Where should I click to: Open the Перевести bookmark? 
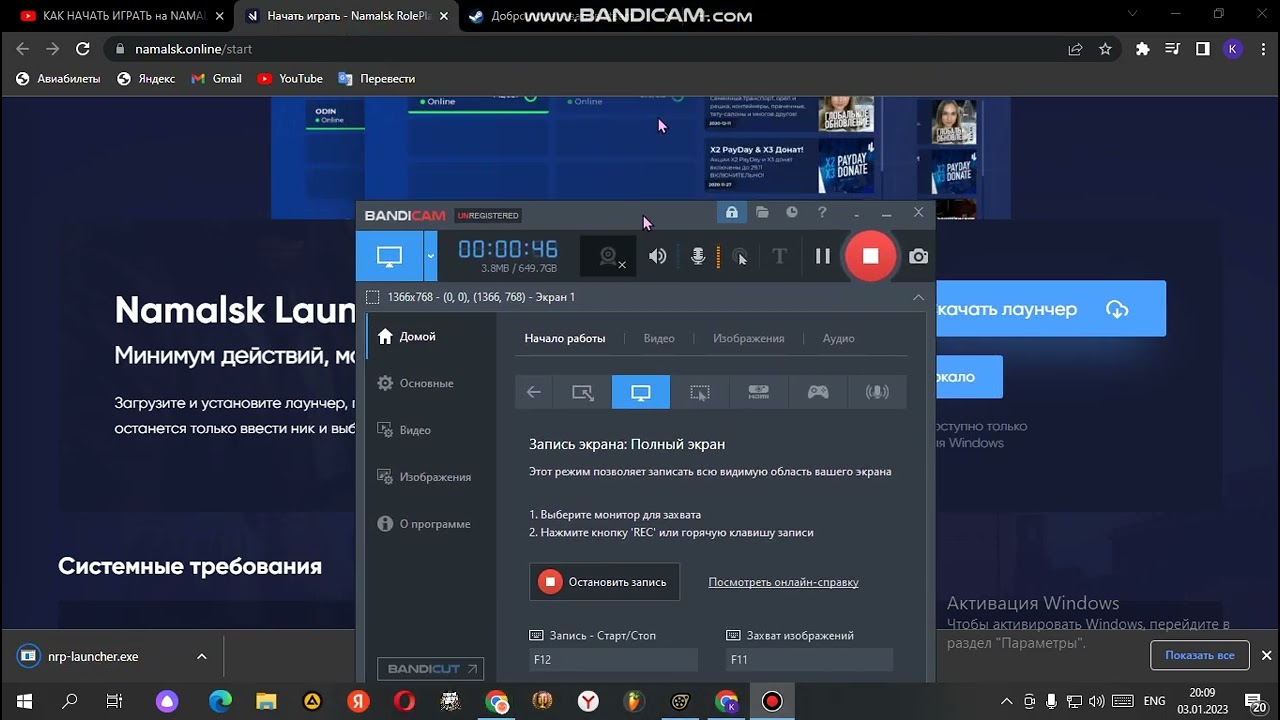[376, 79]
